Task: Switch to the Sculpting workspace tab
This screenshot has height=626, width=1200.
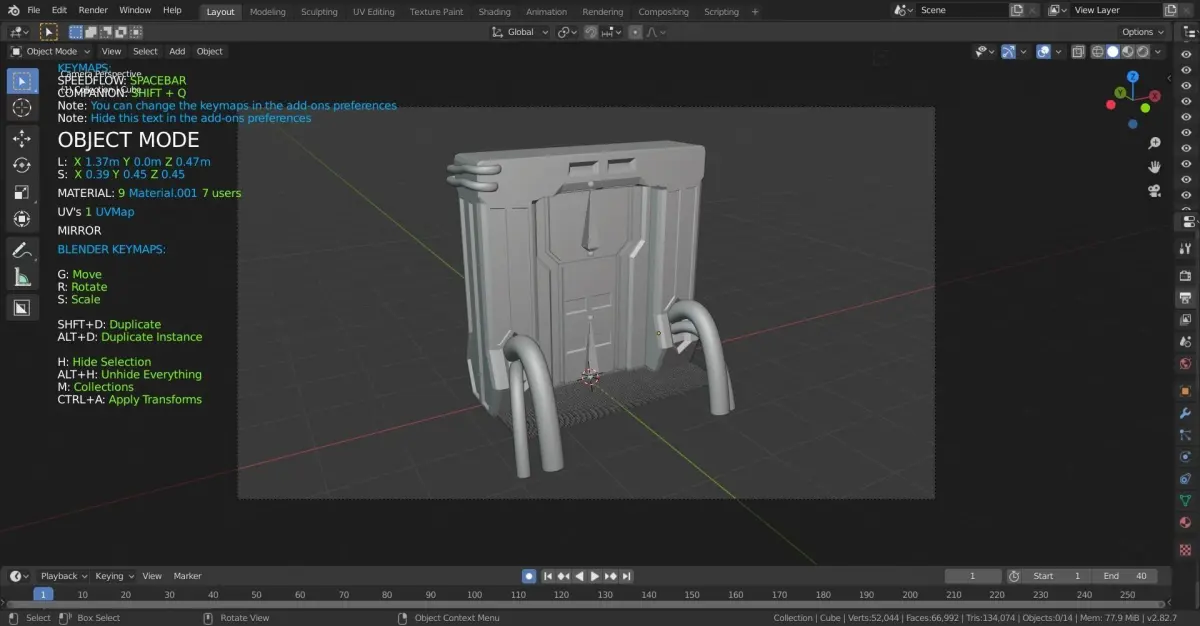Action: pos(320,12)
